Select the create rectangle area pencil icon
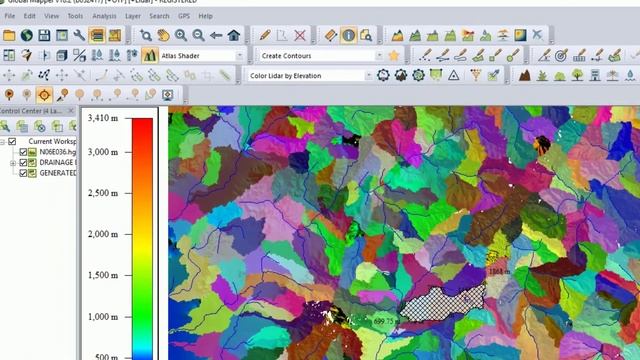The height and width of the screenshot is (360, 640). pyautogui.click(x=496, y=56)
